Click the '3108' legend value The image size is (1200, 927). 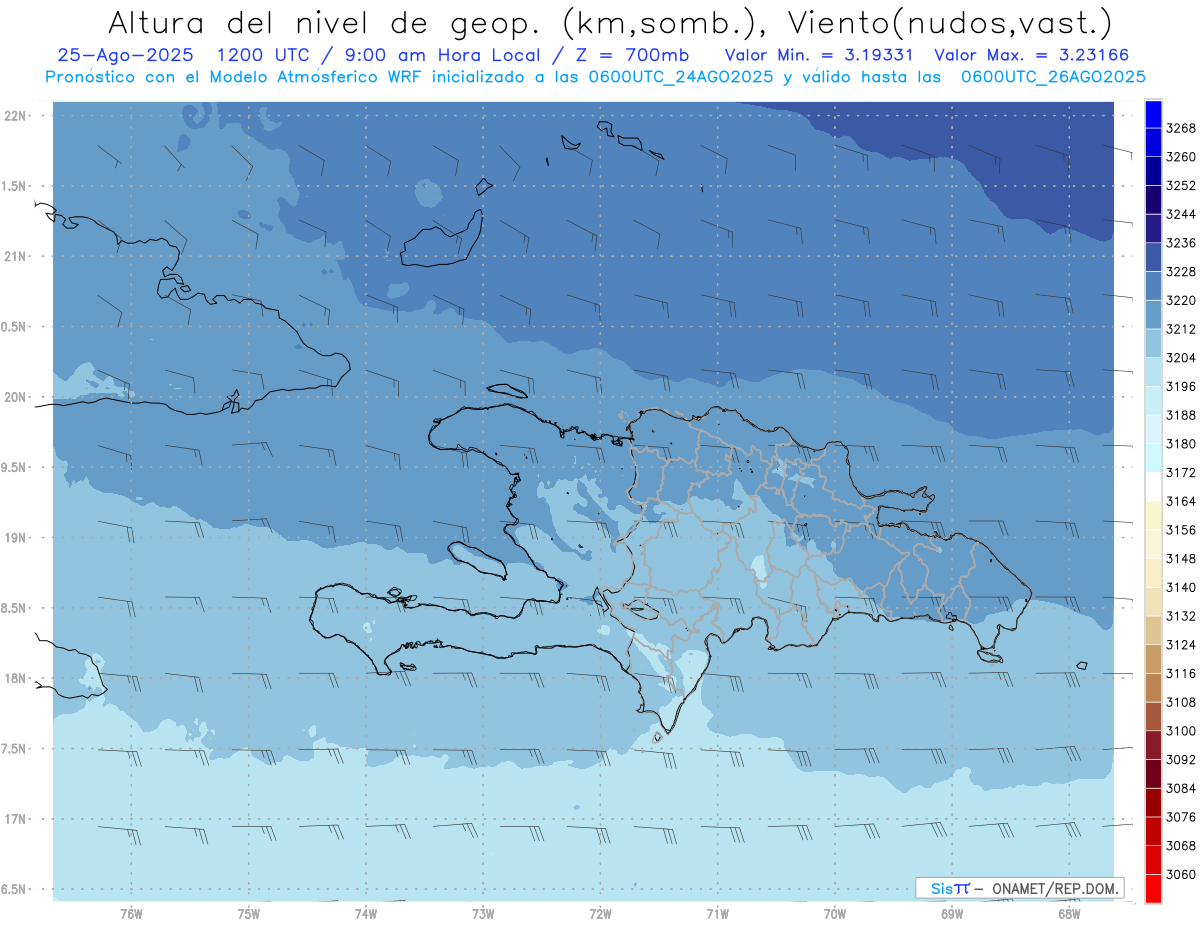[x=1181, y=702]
